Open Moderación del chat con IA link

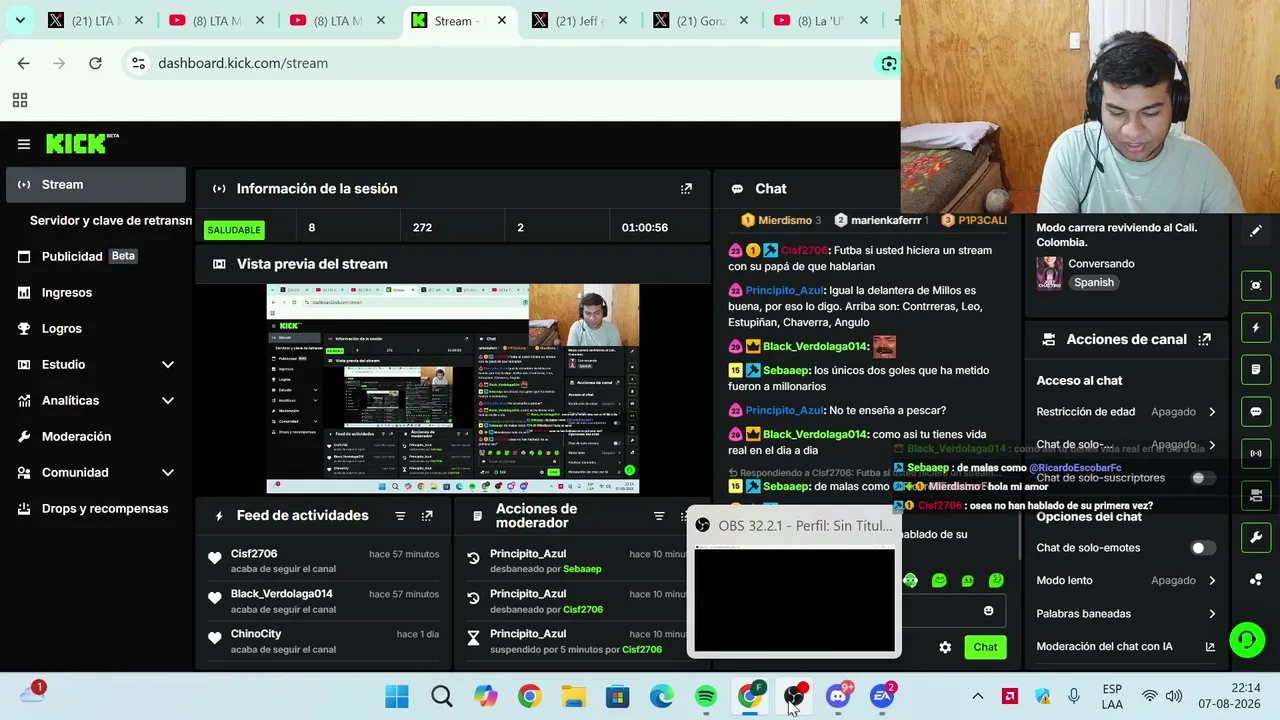[x=1126, y=647]
